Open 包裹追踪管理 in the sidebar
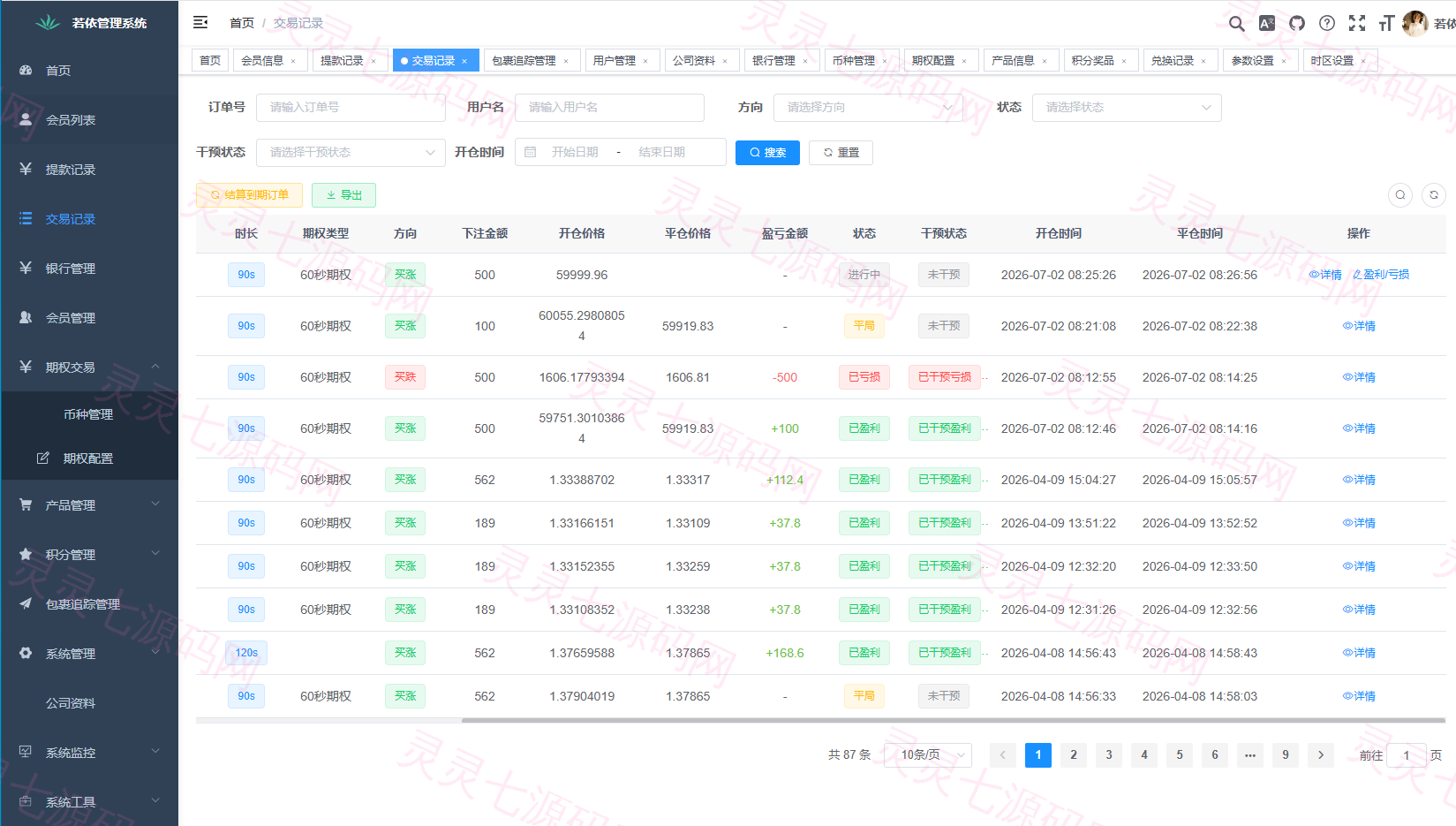 point(89,604)
